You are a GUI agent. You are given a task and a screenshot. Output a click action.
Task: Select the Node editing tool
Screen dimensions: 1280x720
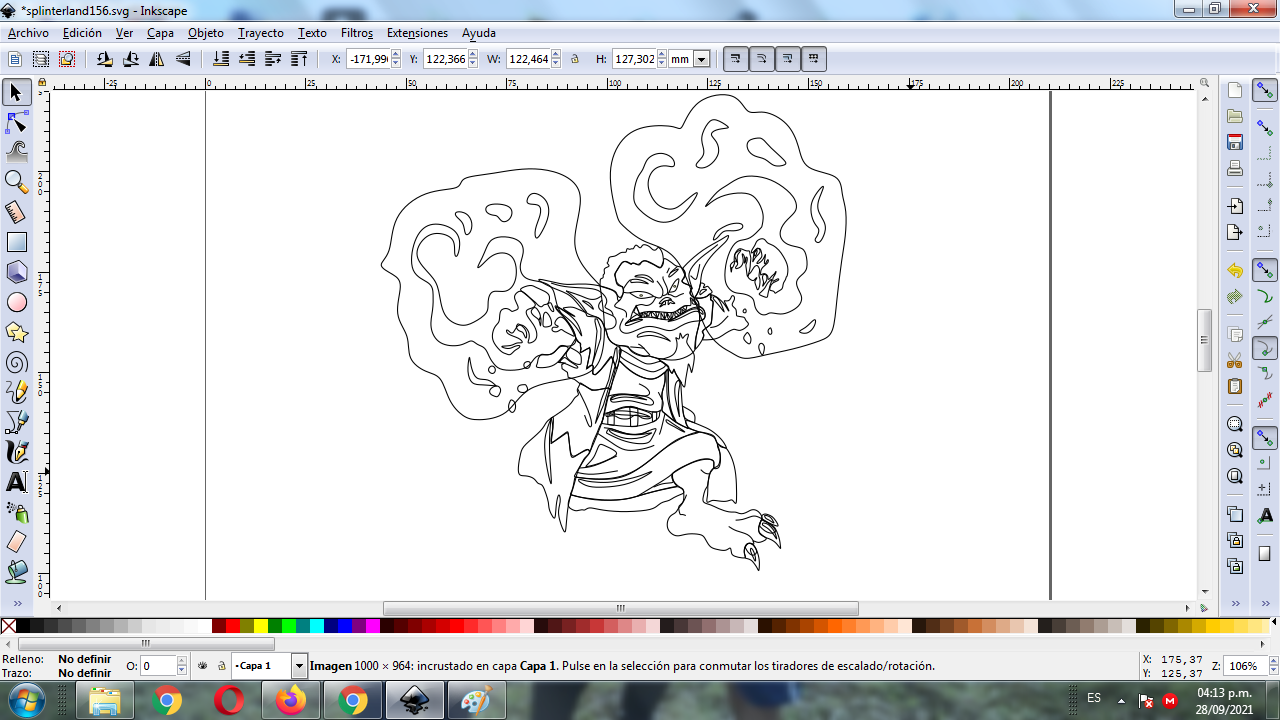16,122
